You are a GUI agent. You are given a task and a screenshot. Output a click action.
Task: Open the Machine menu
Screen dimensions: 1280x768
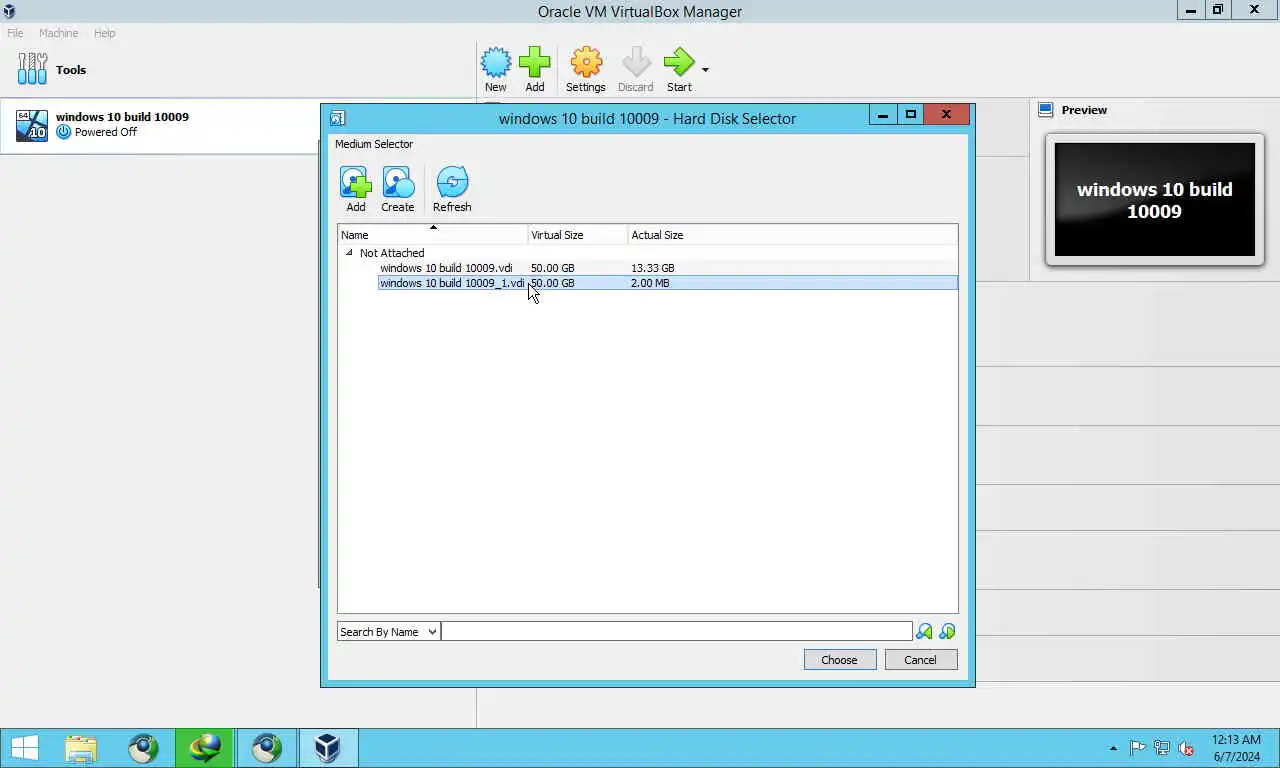pos(58,33)
